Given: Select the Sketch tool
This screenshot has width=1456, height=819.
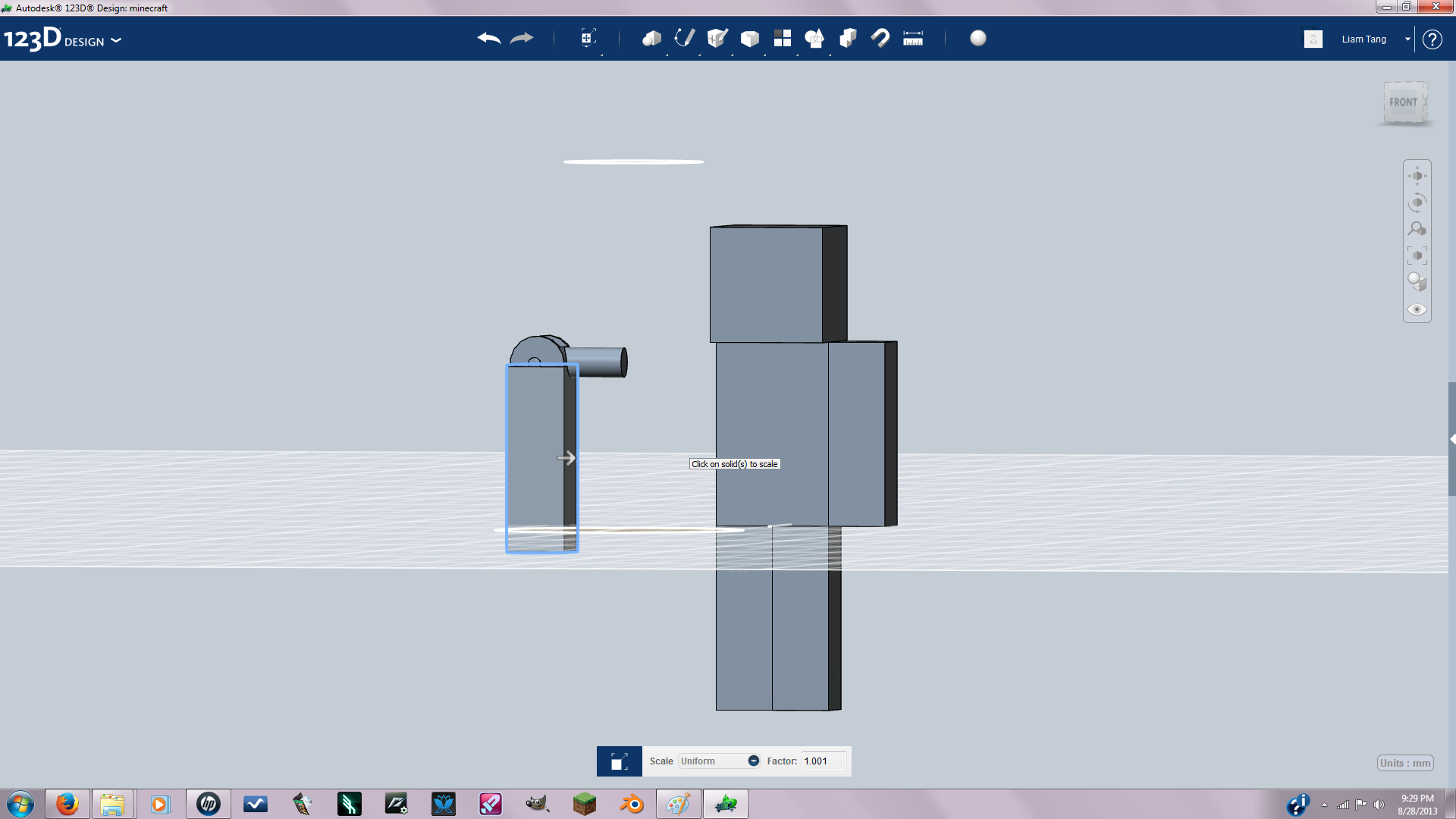Looking at the screenshot, I should tap(683, 38).
